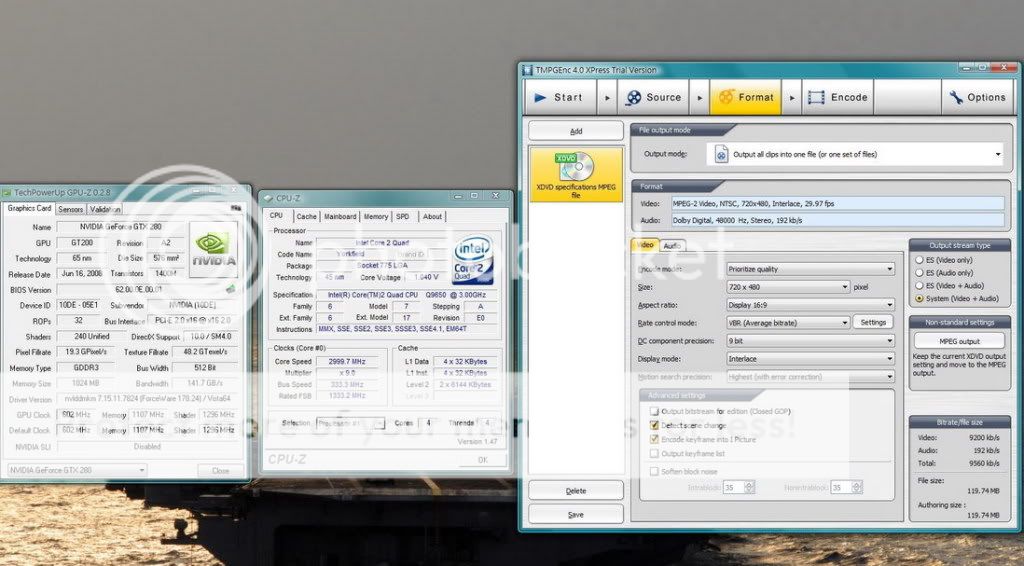Open the Encode mode Prioritize quality dropdown
The height and width of the screenshot is (566, 1024).
810,269
